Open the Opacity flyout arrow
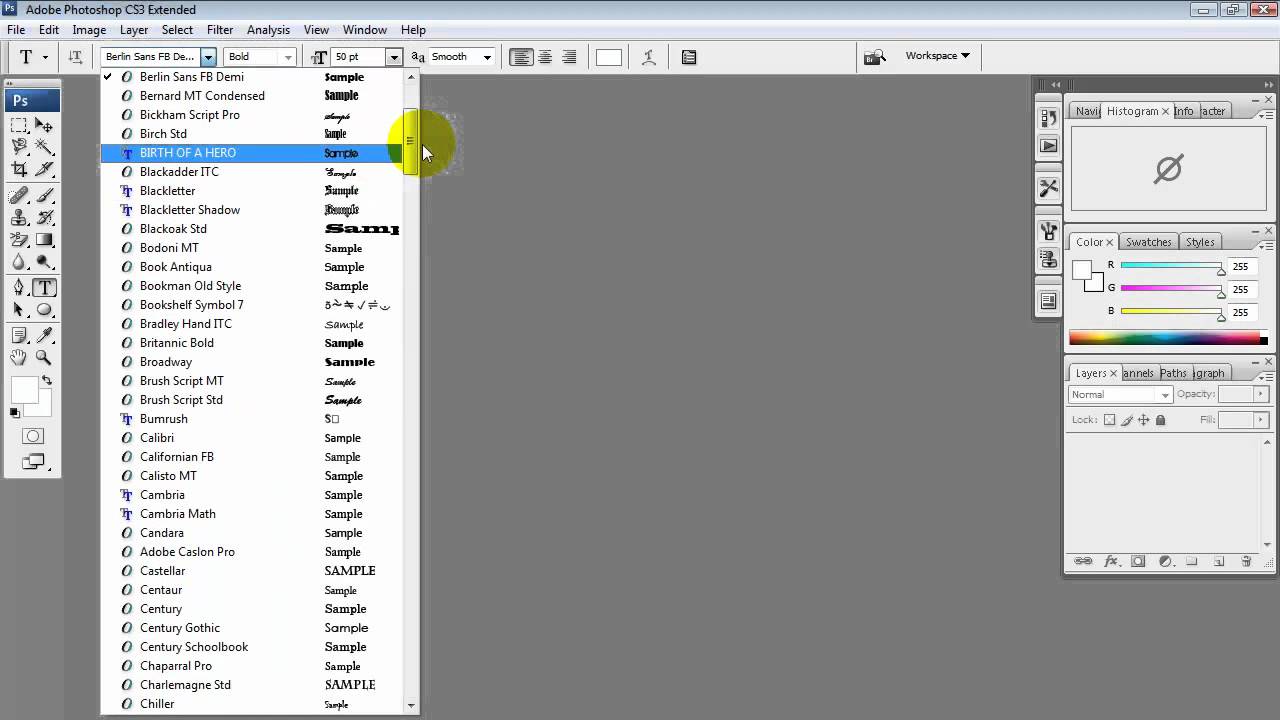Viewport: 1280px width, 720px height. pos(1260,394)
